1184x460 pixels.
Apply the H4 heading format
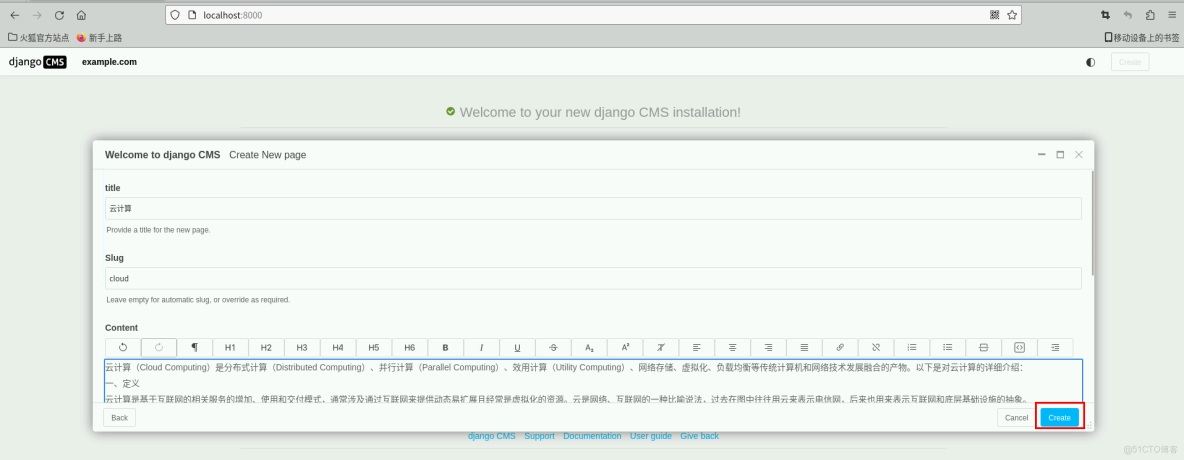[x=338, y=347]
